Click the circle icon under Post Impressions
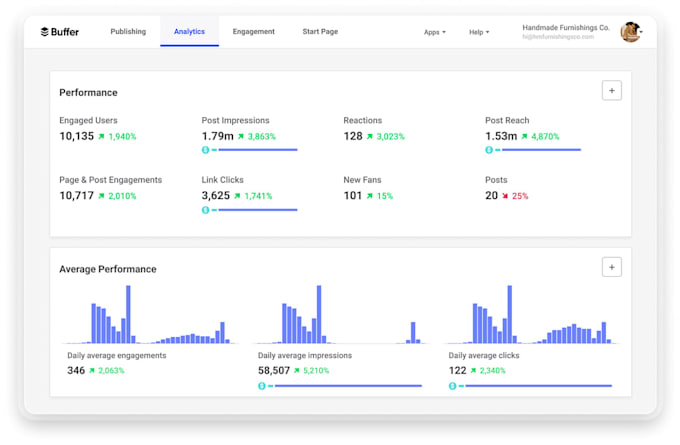Viewport: 680px width, 445px height. point(206,150)
